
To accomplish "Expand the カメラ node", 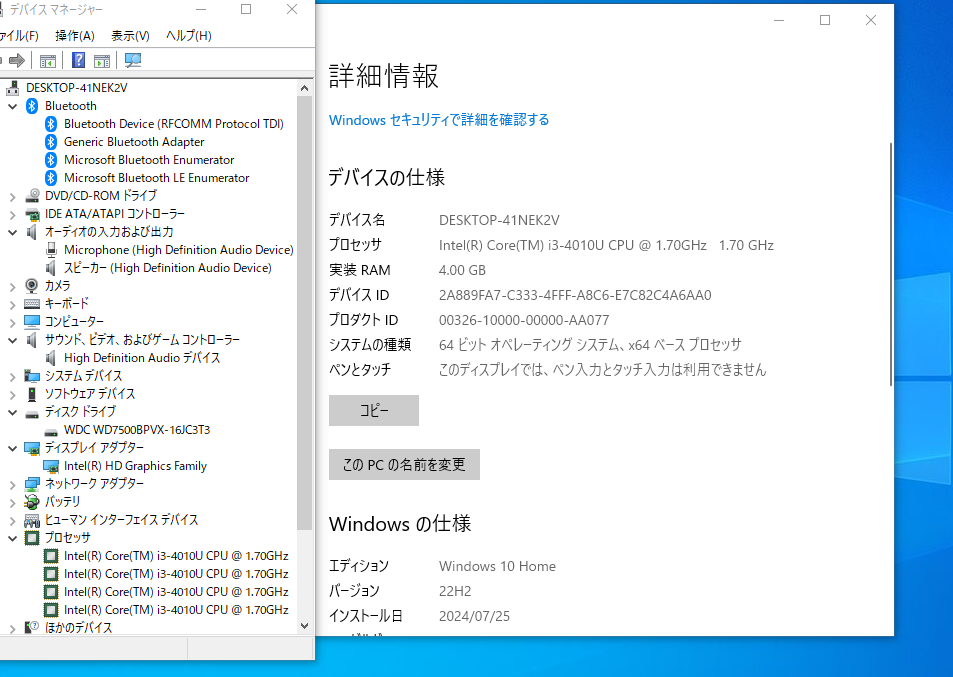I will click(12, 286).
